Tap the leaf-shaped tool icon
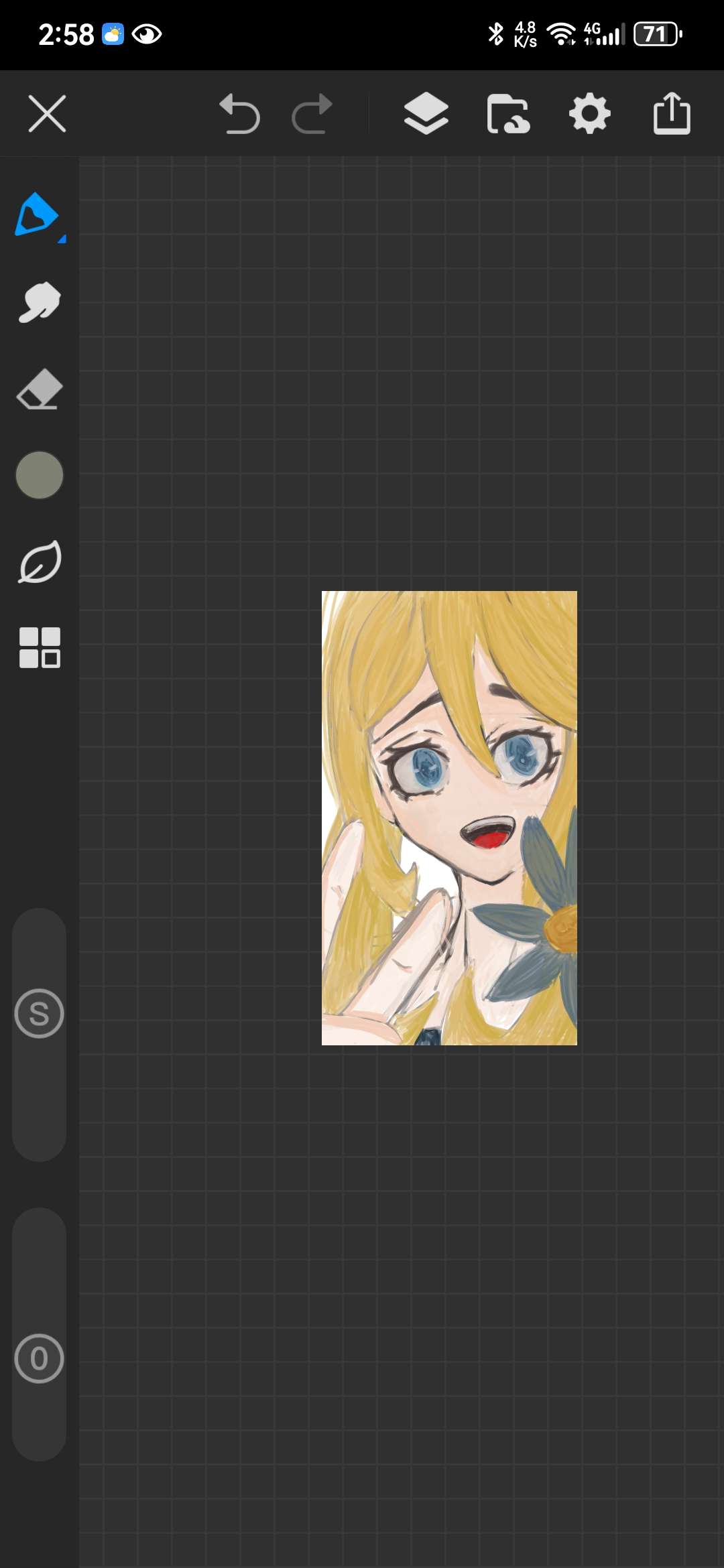724x1568 pixels. tap(39, 562)
